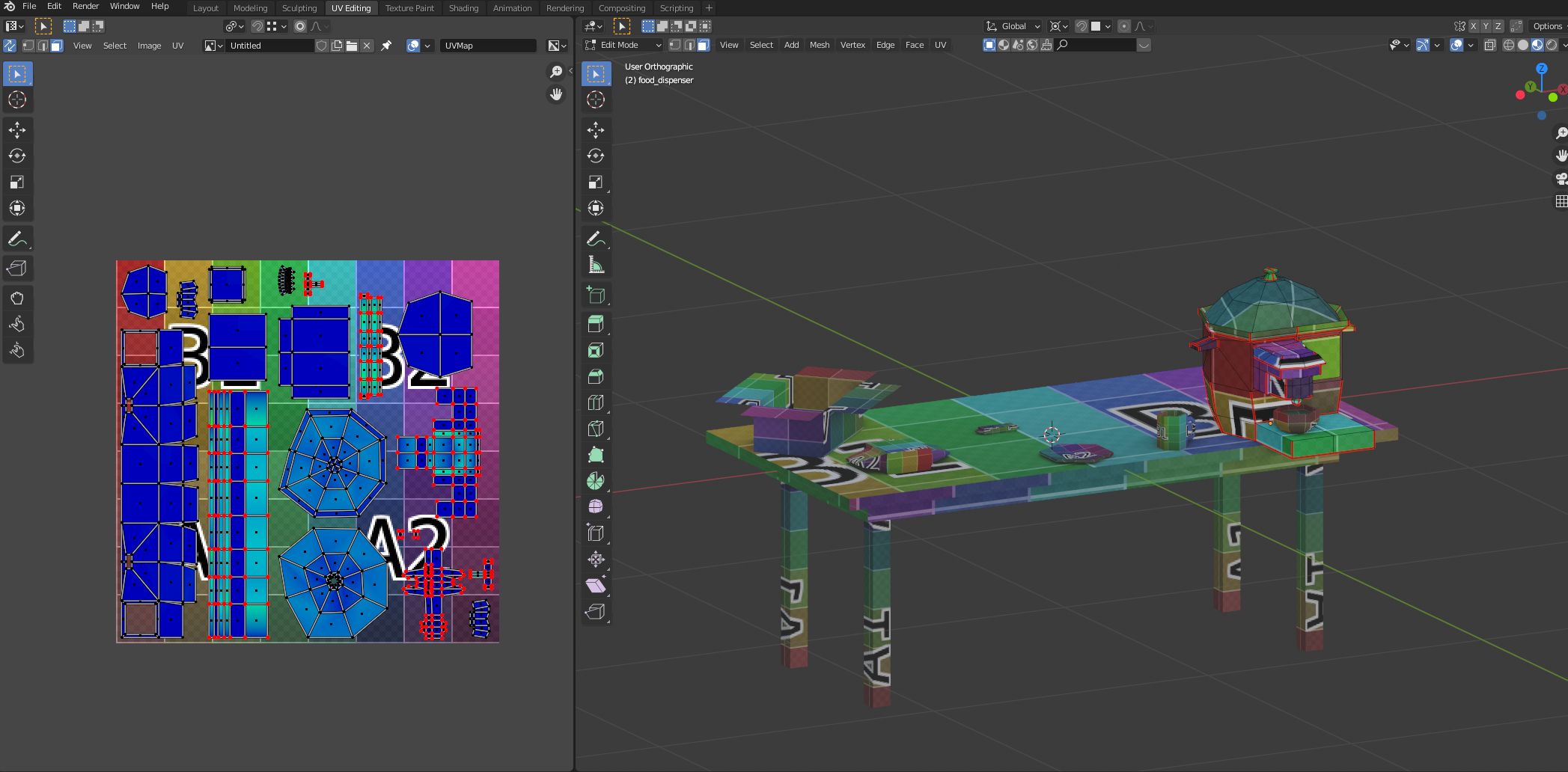1568x772 pixels.
Task: Open the UV menu in UV editor header
Action: 177,46
